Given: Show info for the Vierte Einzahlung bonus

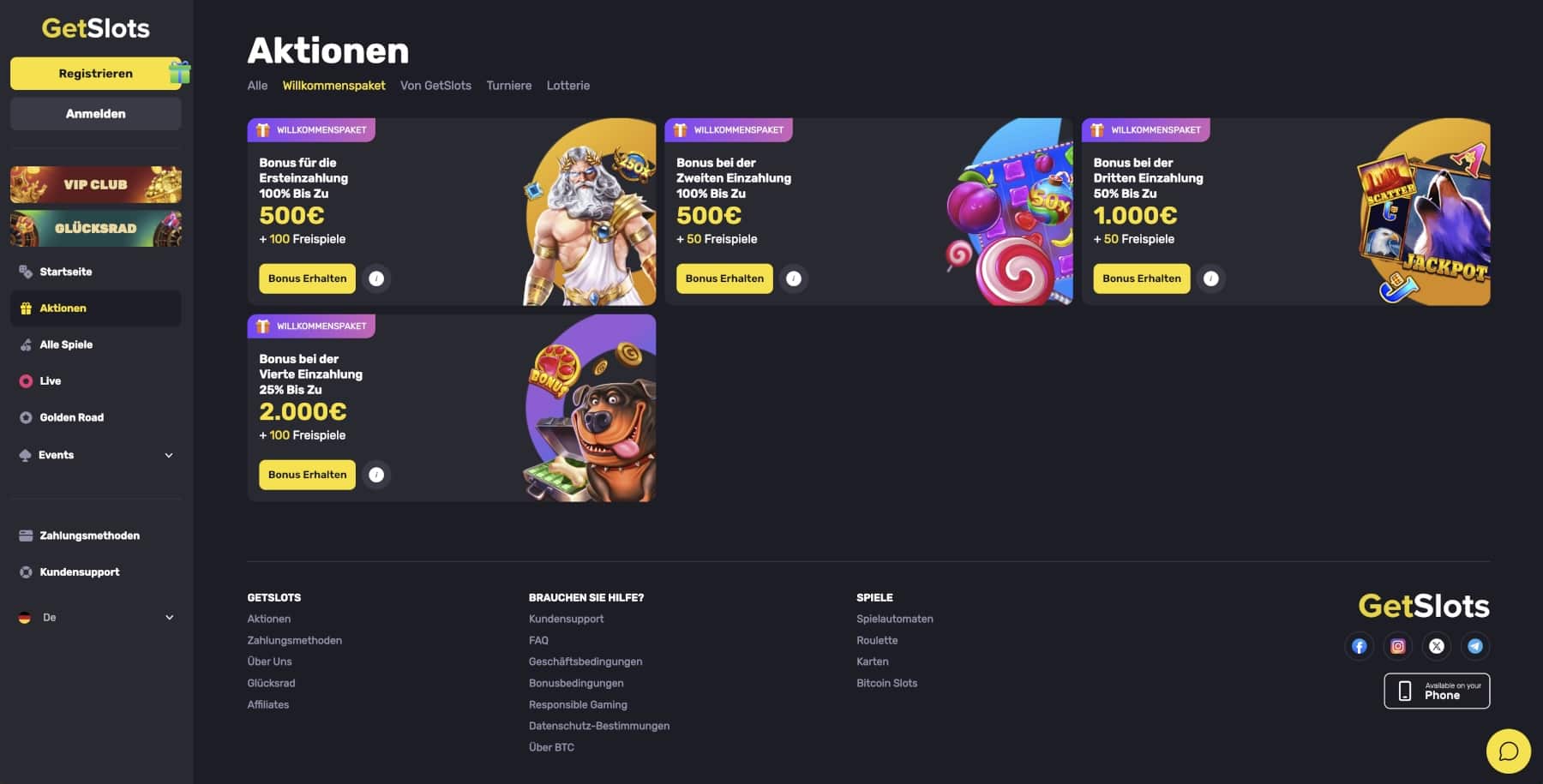Looking at the screenshot, I should (x=376, y=475).
